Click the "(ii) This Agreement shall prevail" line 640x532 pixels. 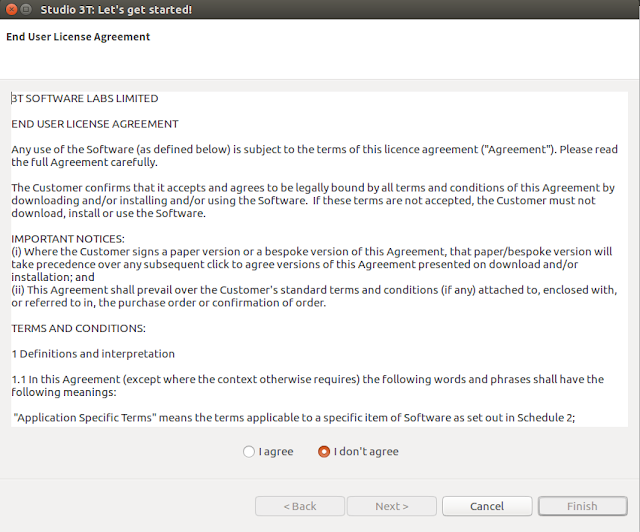314,296
